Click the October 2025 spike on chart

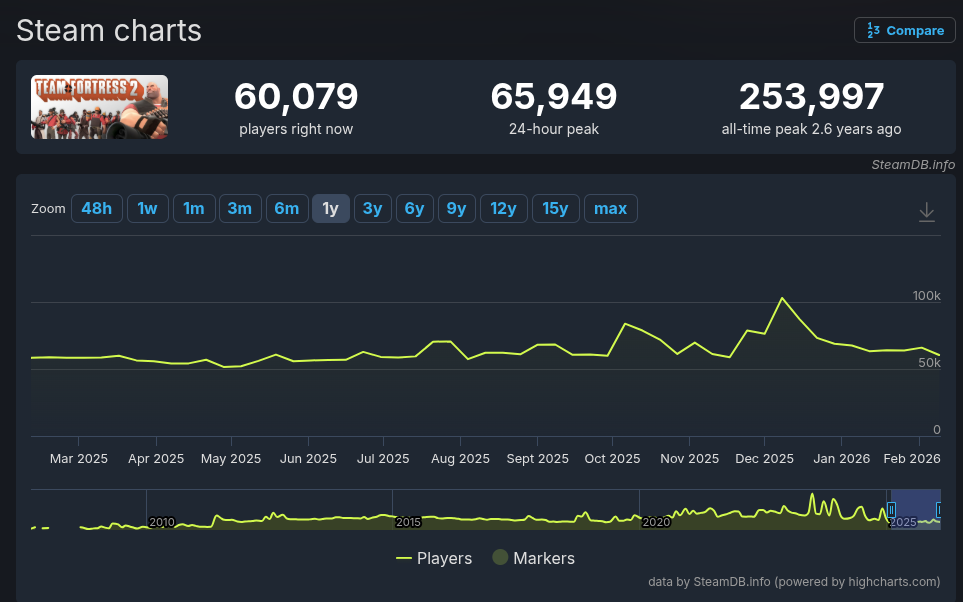pos(625,323)
